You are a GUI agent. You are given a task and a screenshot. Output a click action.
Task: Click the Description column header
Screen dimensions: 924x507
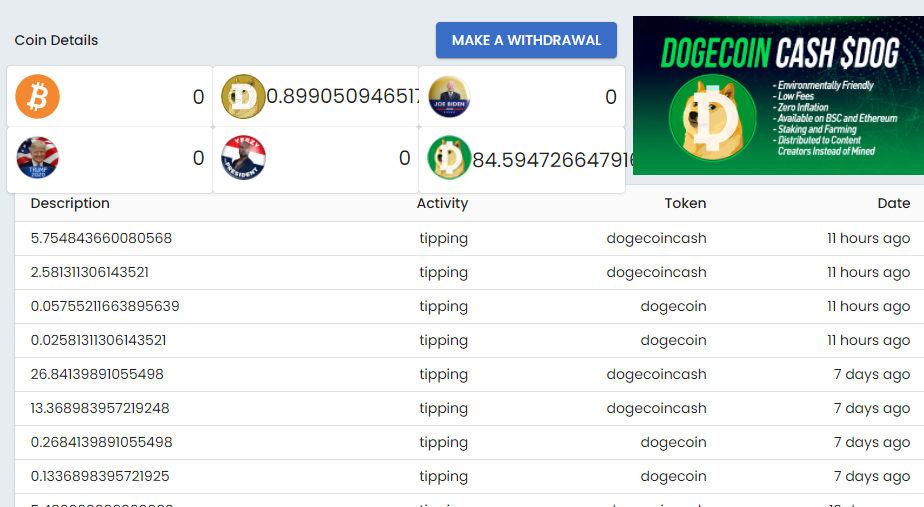pyautogui.click(x=70, y=203)
